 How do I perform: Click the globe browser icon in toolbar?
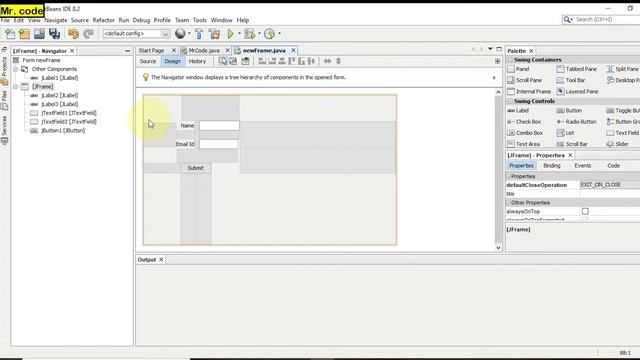tap(180, 33)
